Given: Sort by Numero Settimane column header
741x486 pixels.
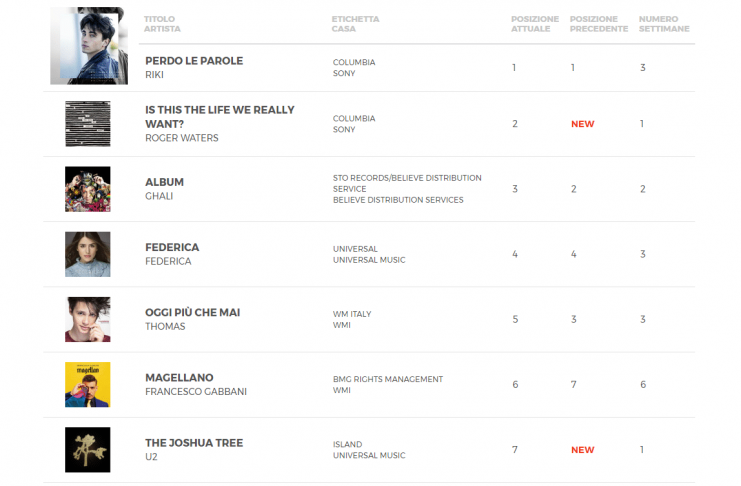Looking at the screenshot, I should [665, 24].
